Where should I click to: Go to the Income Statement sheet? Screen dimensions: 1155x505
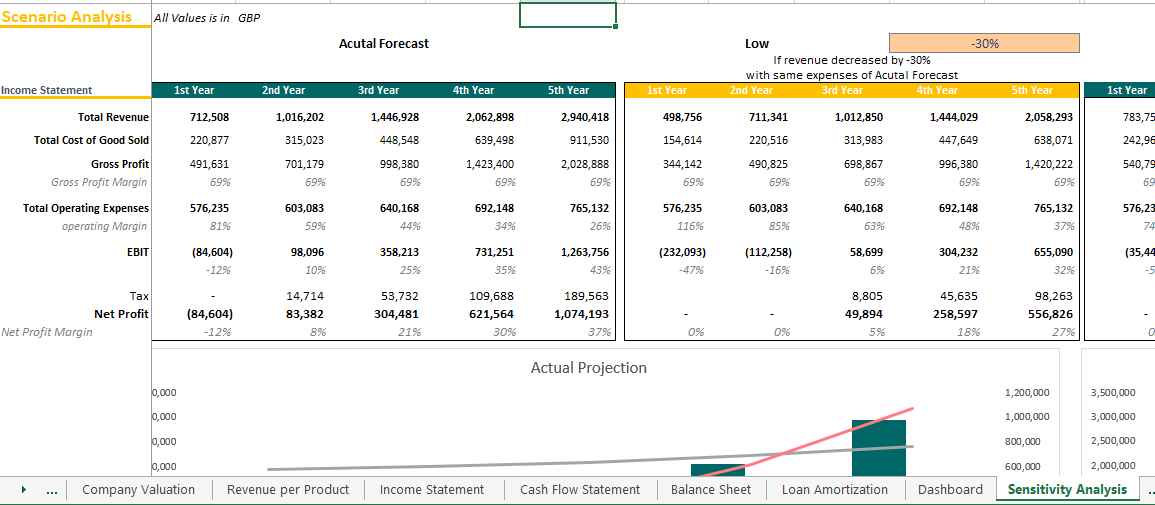click(x=432, y=490)
